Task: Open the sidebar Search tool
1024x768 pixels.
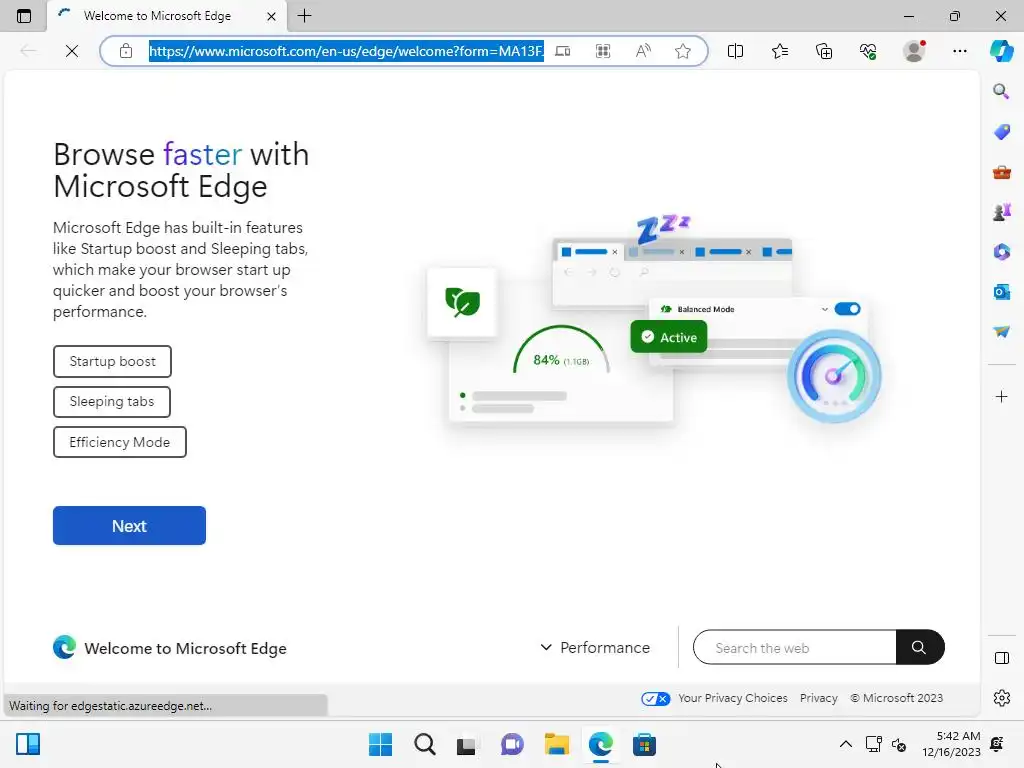Action: click(x=1001, y=91)
